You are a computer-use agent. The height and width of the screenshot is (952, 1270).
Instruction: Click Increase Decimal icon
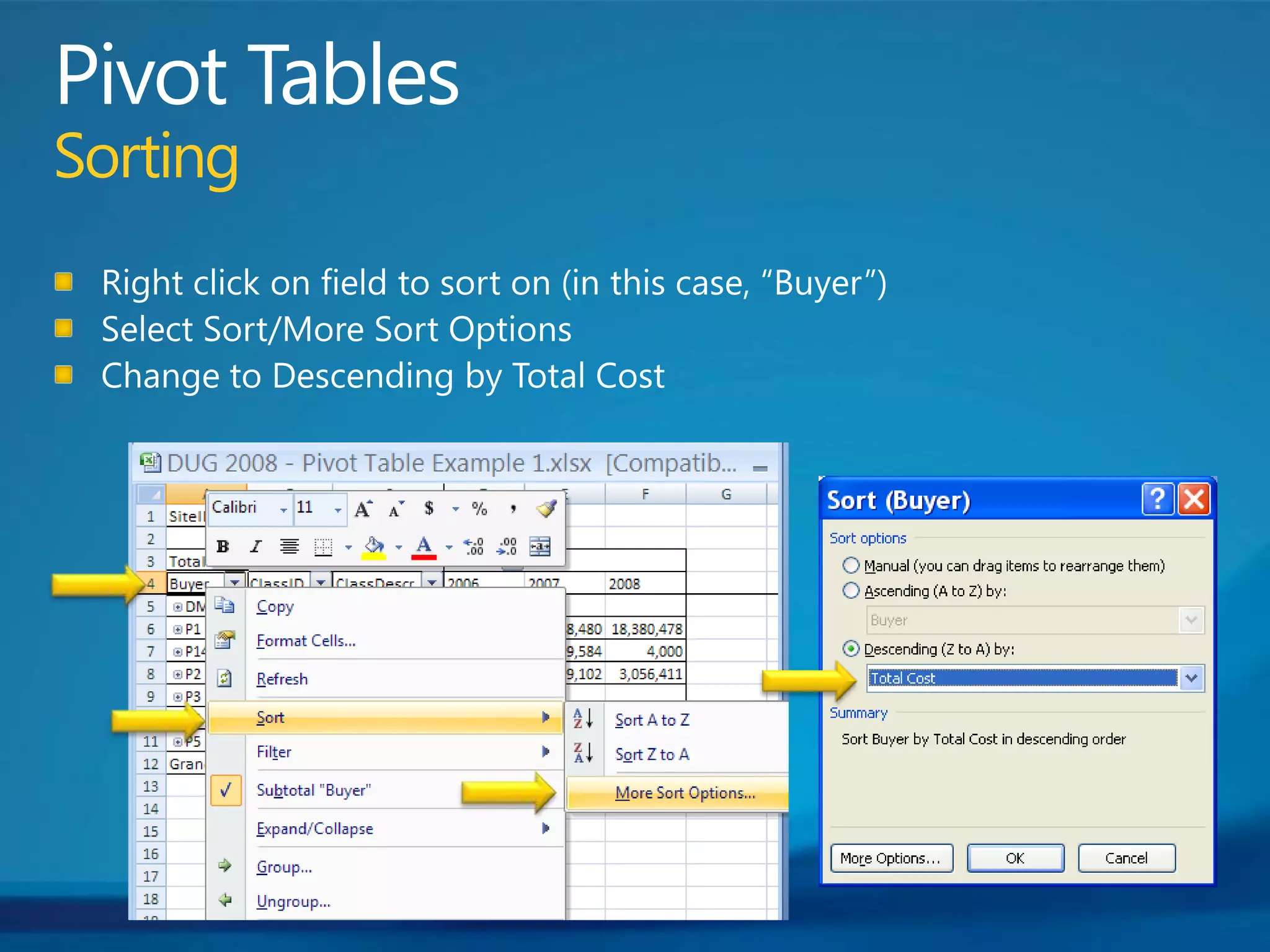coord(474,546)
